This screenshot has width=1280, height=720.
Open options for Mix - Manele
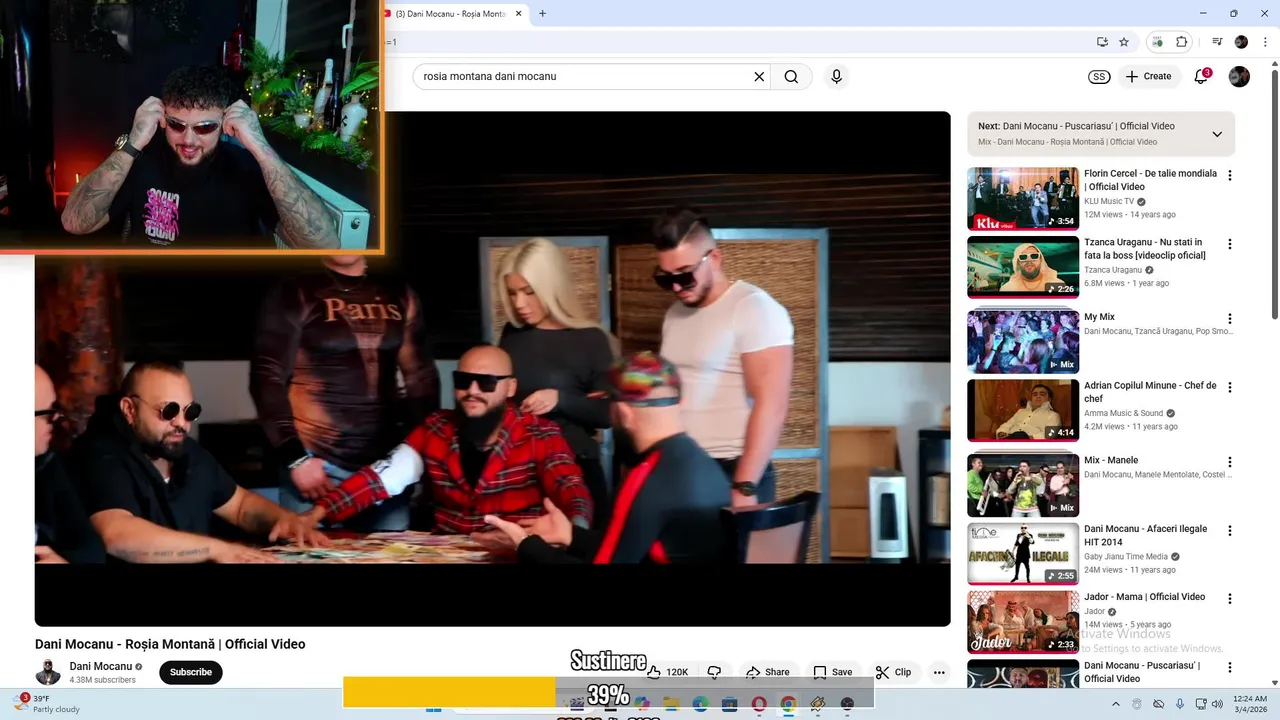pos(1230,462)
